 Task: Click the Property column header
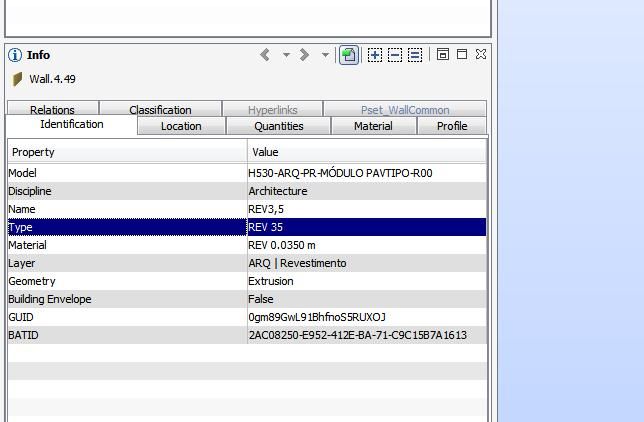point(127,152)
